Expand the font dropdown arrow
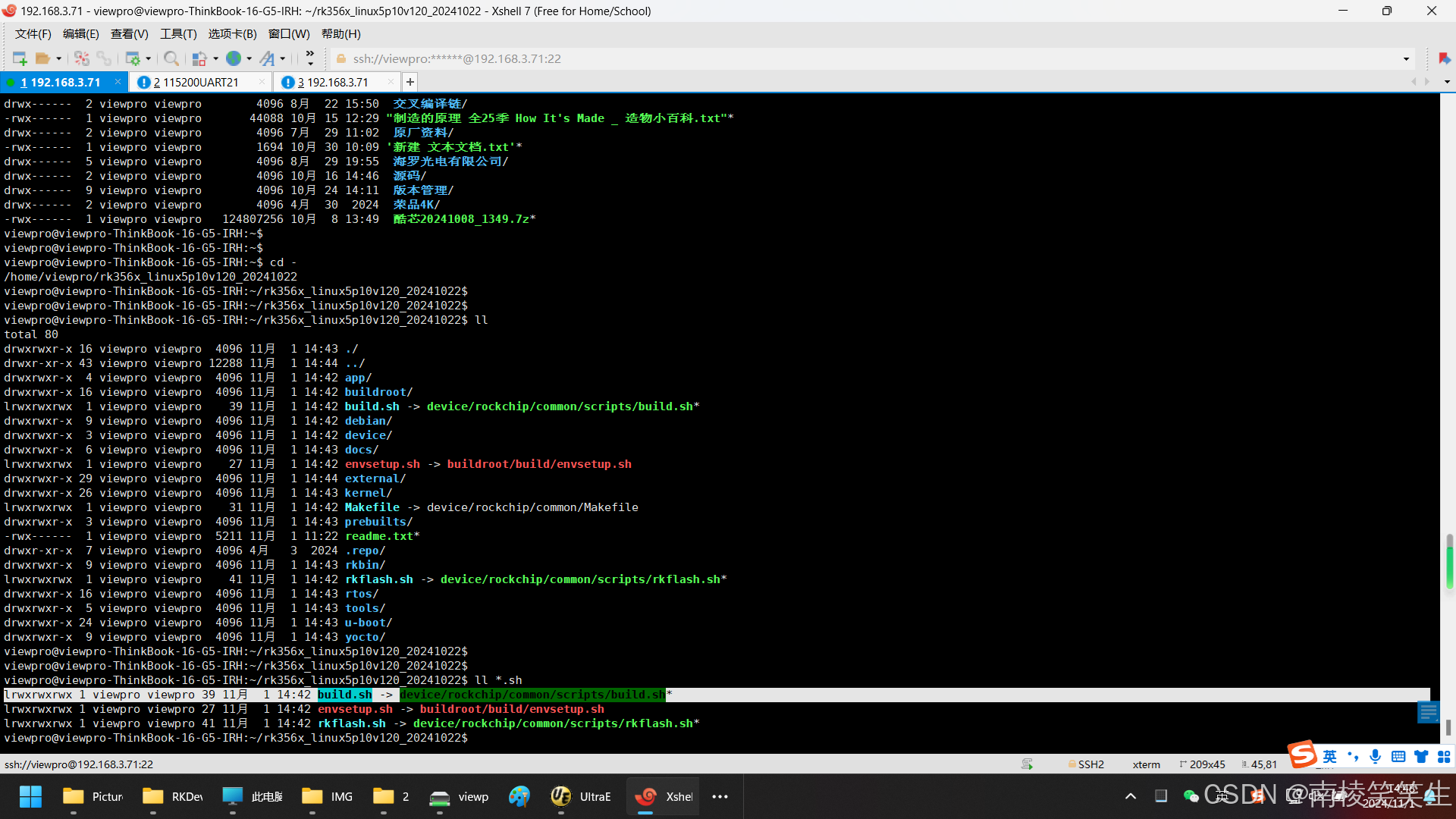Viewport: 1456px width, 819px height. [x=283, y=58]
